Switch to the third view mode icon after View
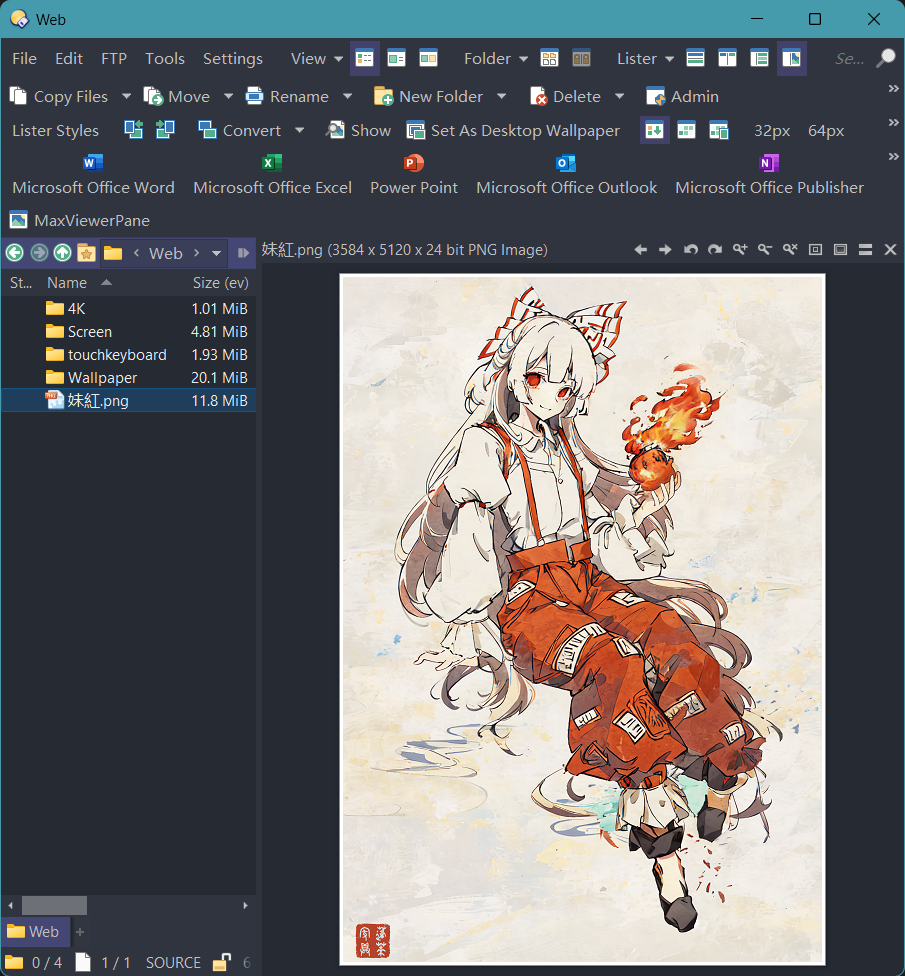Image resolution: width=905 pixels, height=976 pixels. 428,59
